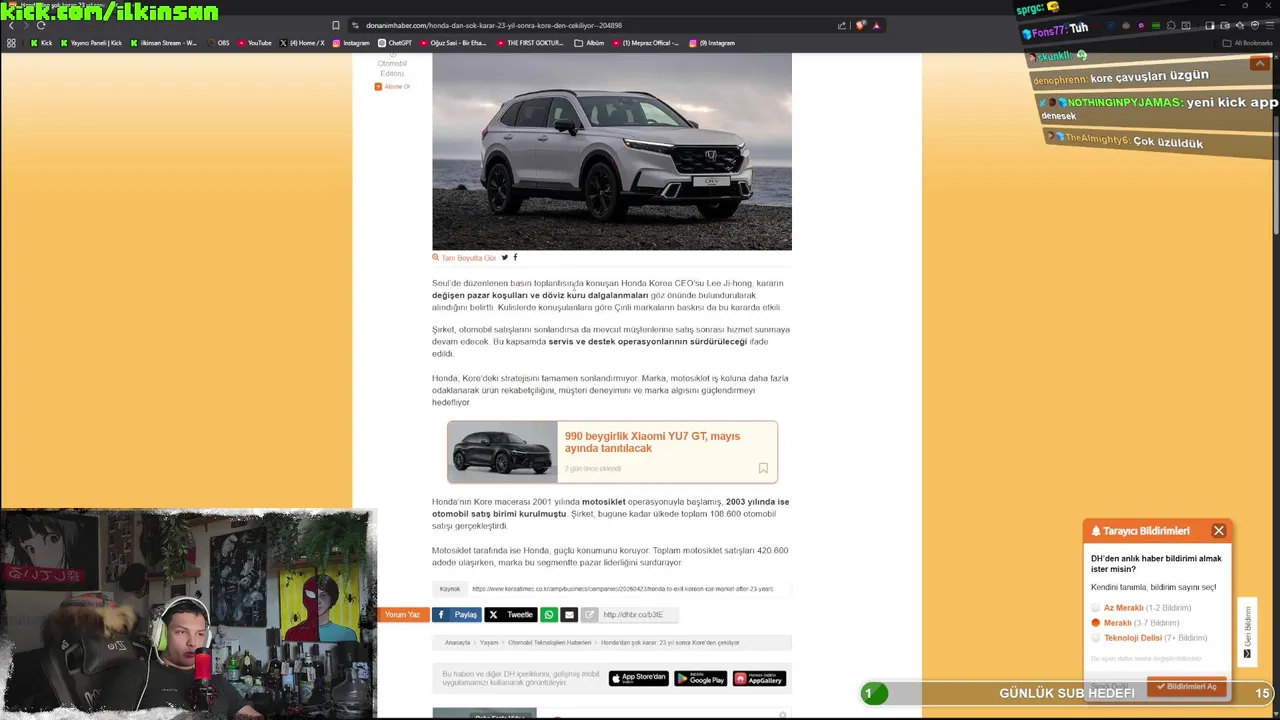Click the orange scroll-to-top arrow
Viewport: 1280px width, 720px height.
pyautogui.click(x=1260, y=64)
